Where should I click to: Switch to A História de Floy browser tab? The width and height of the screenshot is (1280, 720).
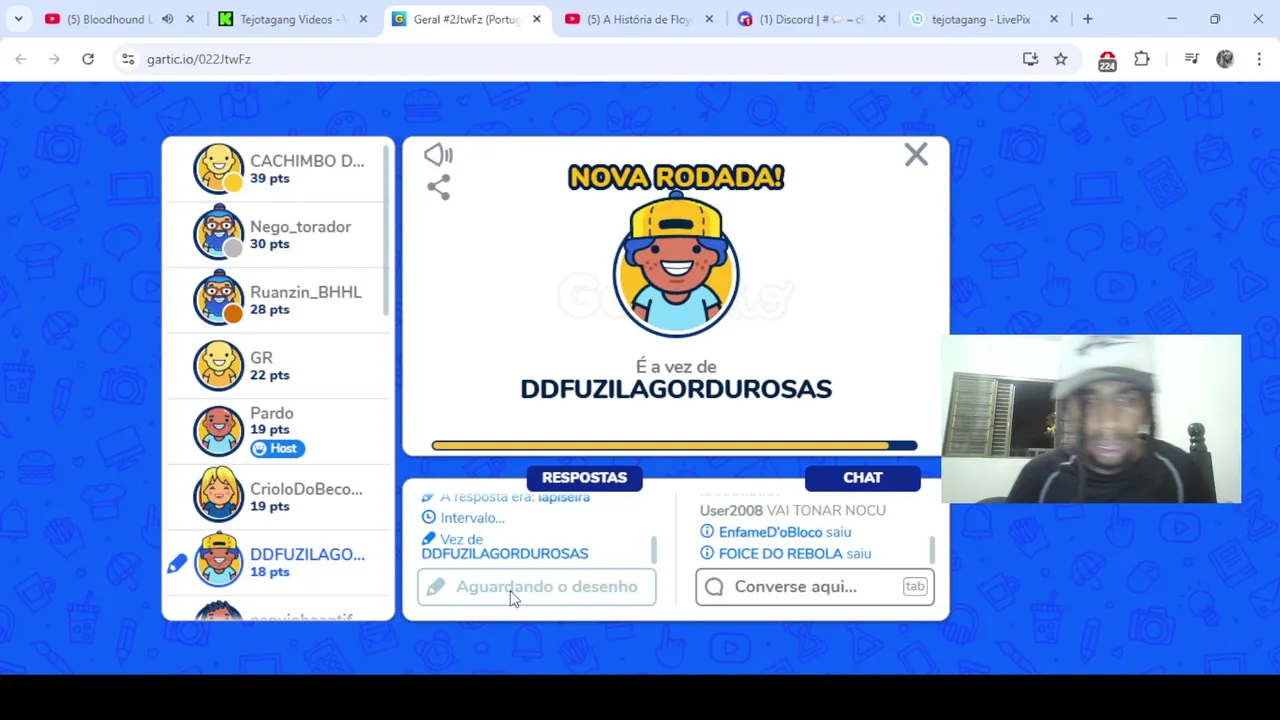click(x=640, y=19)
